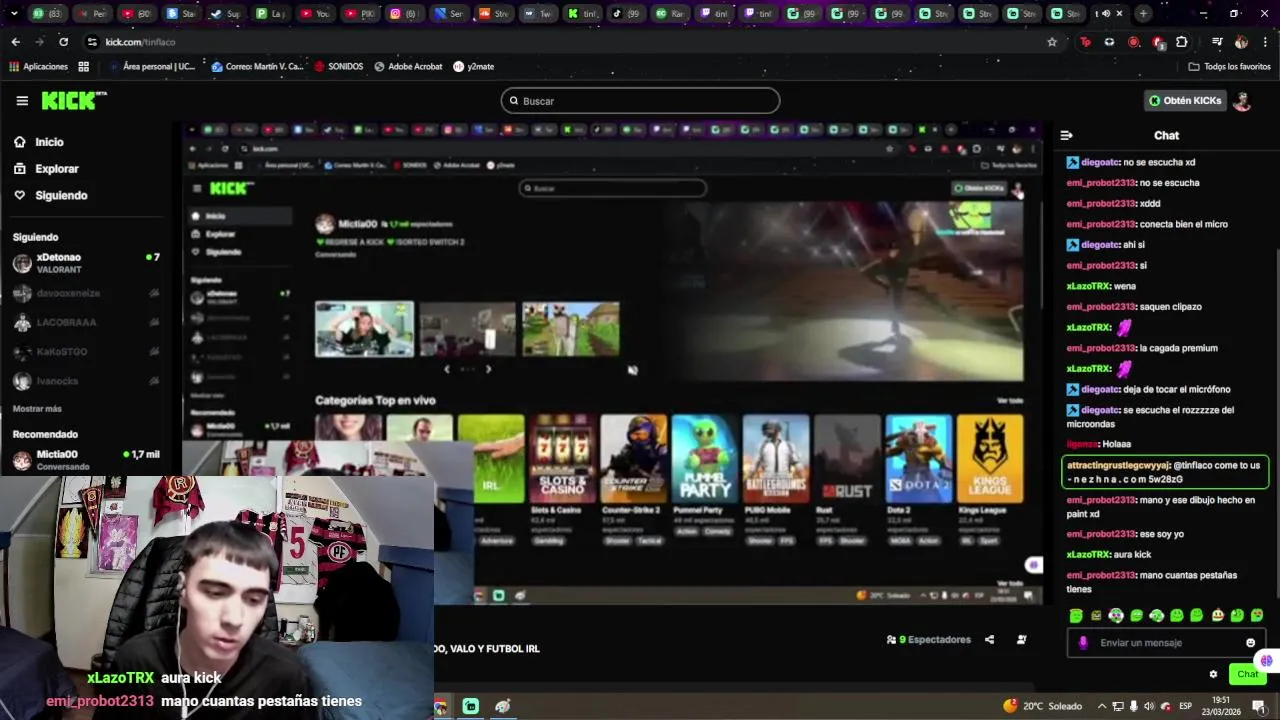1280x720 pixels.
Task: Open a new browser tab
Action: [x=1143, y=14]
